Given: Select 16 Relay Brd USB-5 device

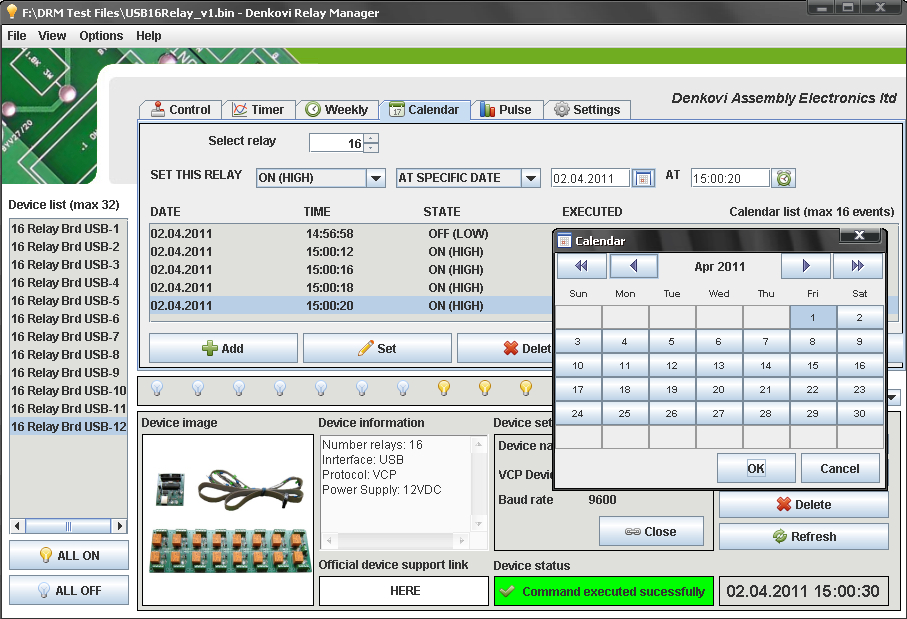Looking at the screenshot, I should point(68,300).
